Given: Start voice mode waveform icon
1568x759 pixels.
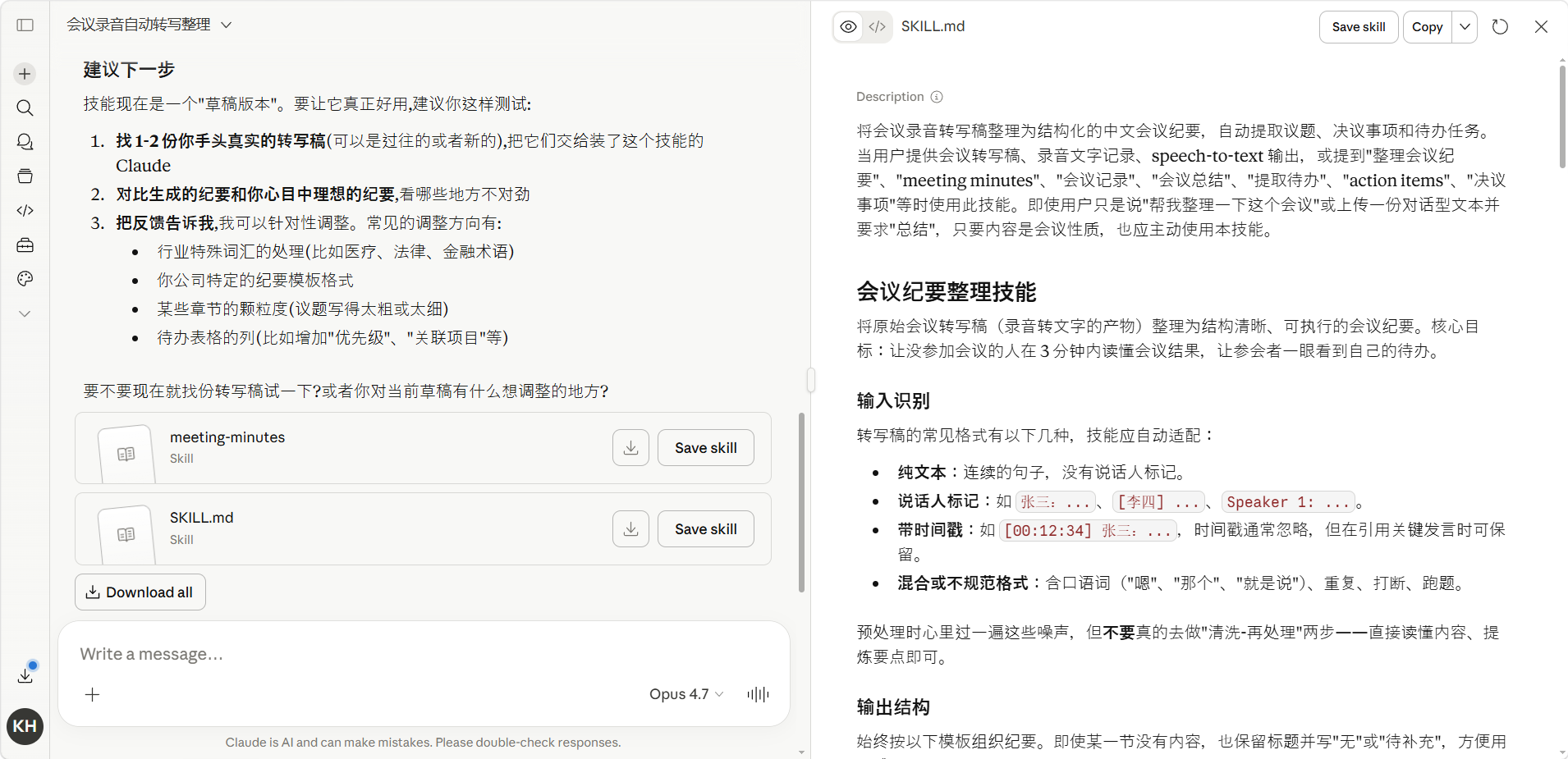Looking at the screenshot, I should coord(758,695).
